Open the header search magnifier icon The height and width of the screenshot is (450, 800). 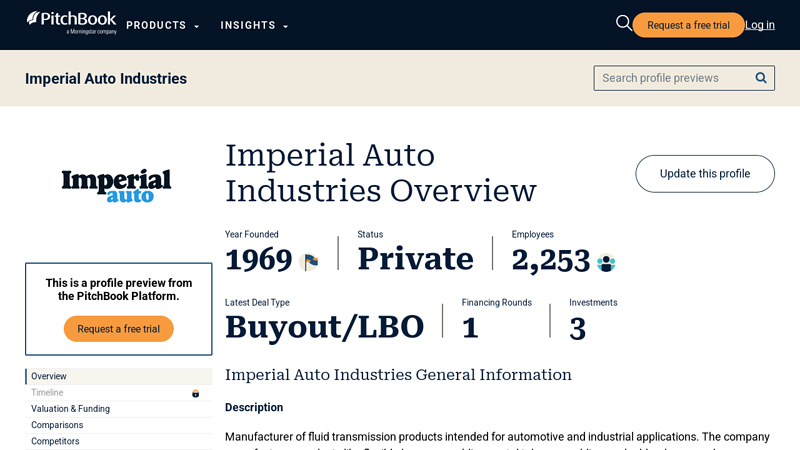click(623, 23)
